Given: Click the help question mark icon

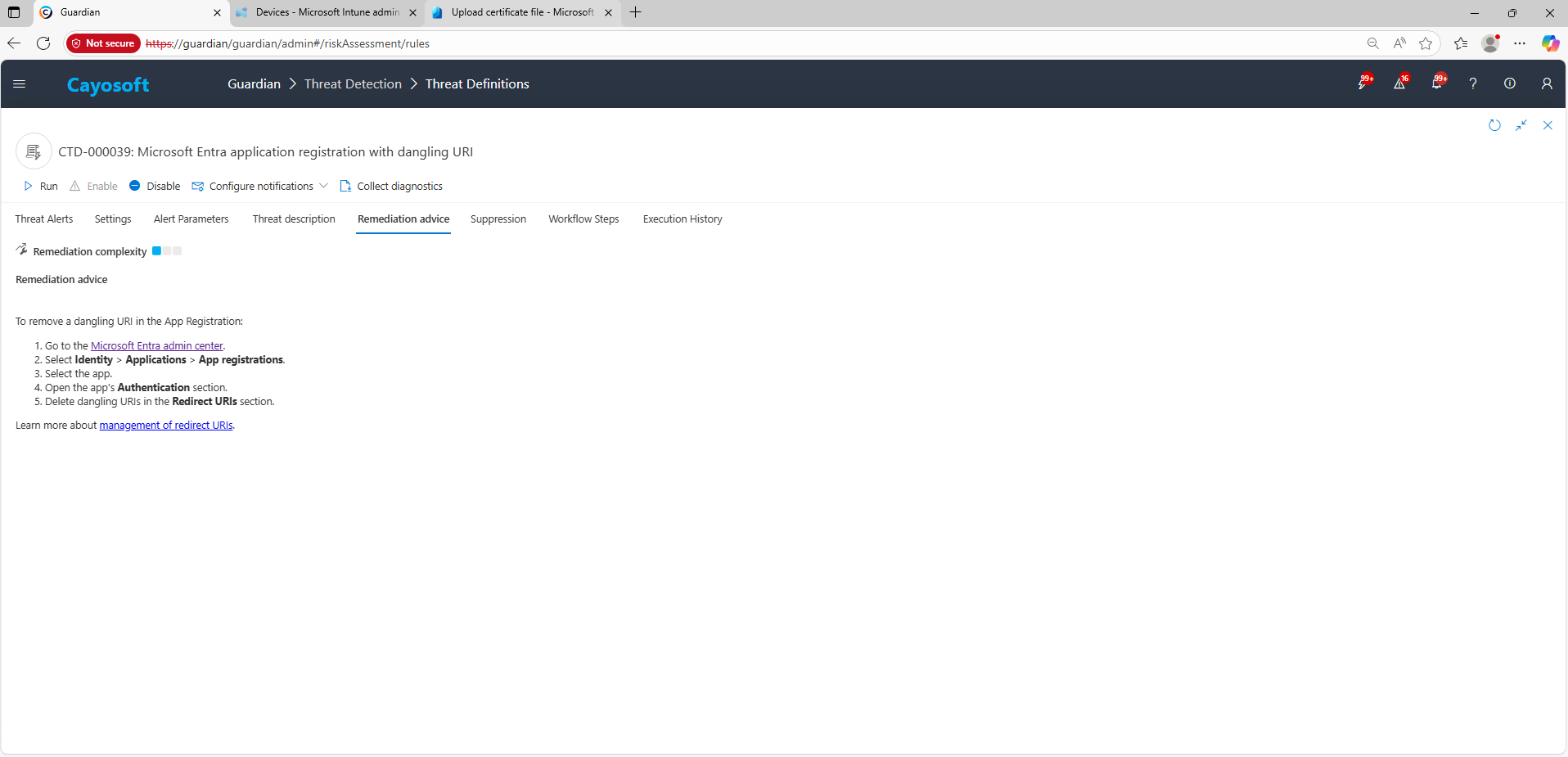Looking at the screenshot, I should (1472, 83).
